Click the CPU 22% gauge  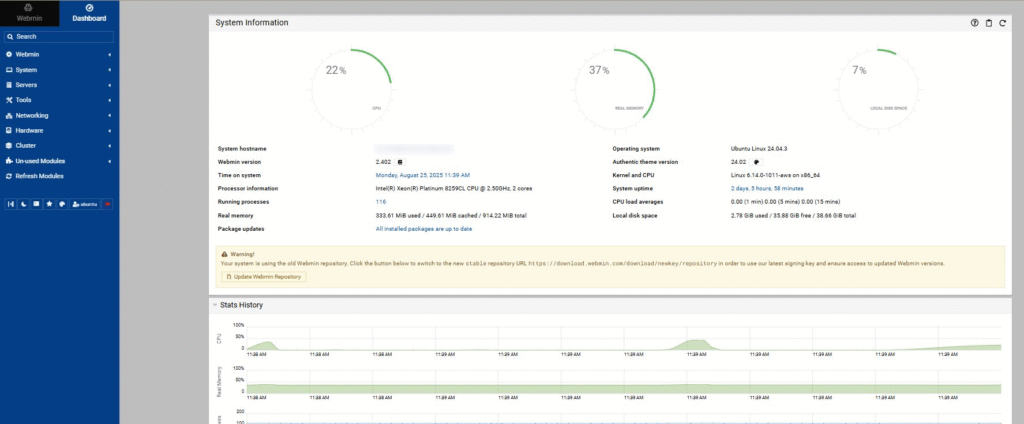pyautogui.click(x=352, y=88)
